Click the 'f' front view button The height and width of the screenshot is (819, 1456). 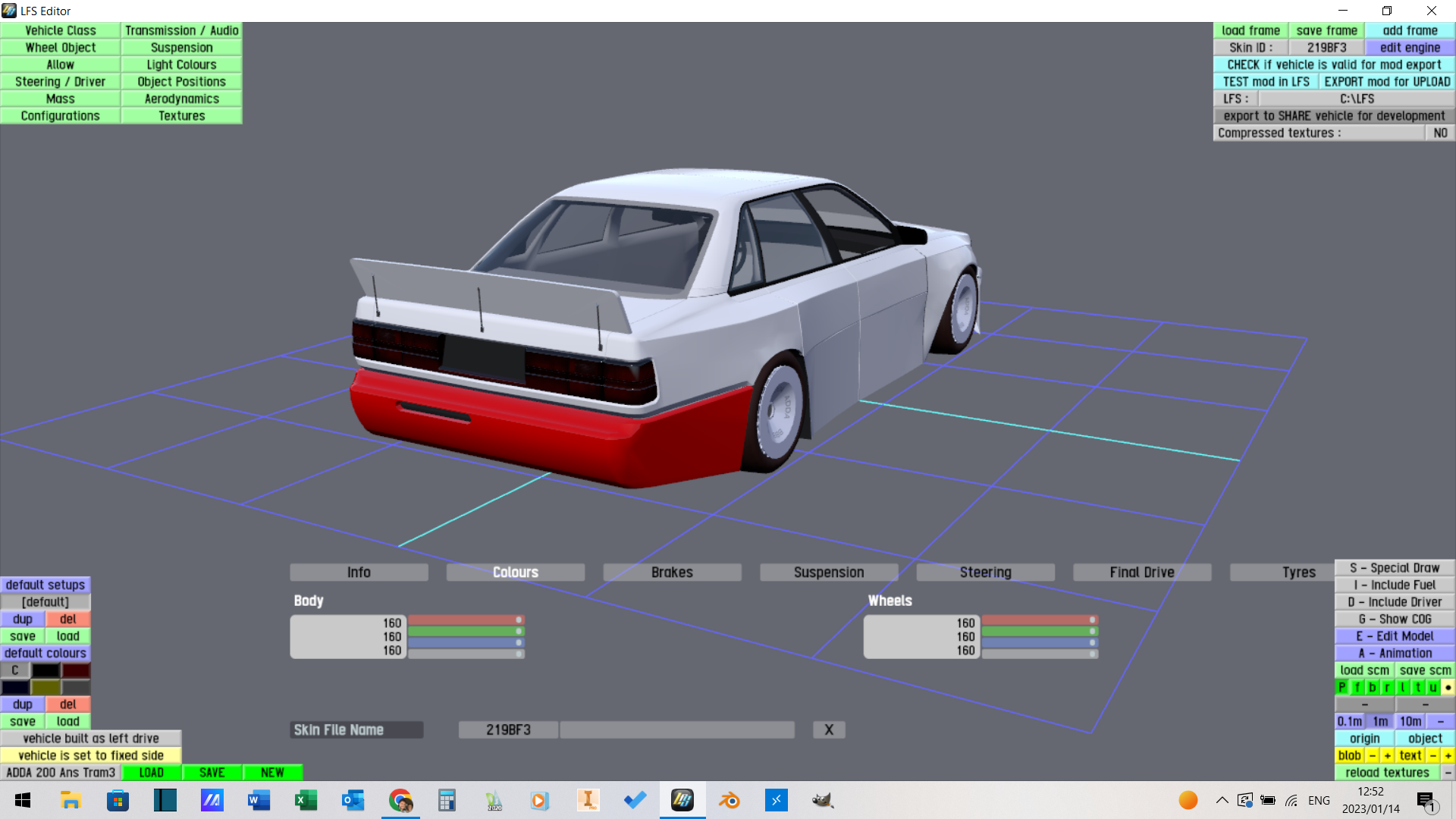[x=1357, y=687]
